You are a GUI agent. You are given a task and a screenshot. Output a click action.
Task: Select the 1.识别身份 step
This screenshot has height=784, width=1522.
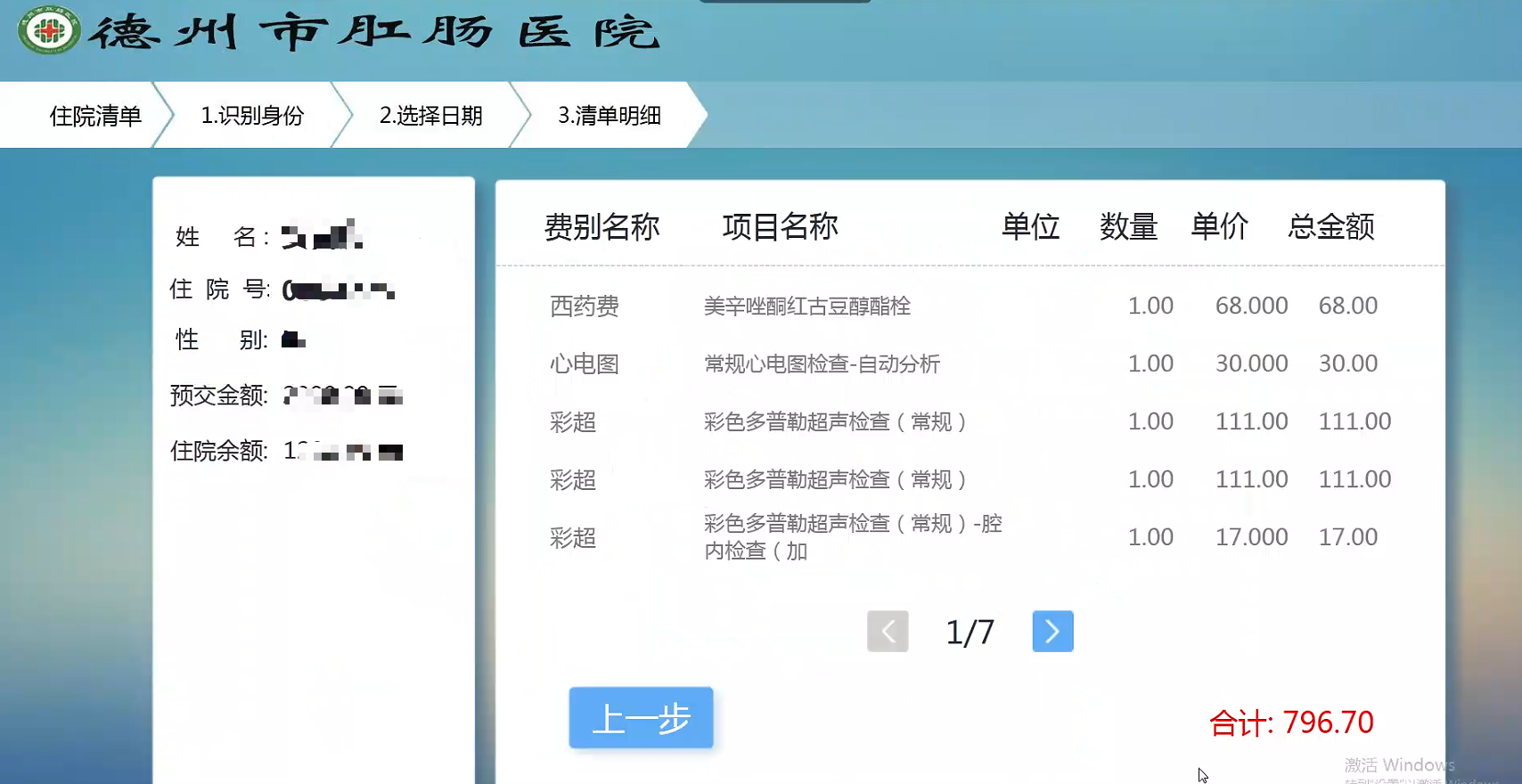coord(252,116)
